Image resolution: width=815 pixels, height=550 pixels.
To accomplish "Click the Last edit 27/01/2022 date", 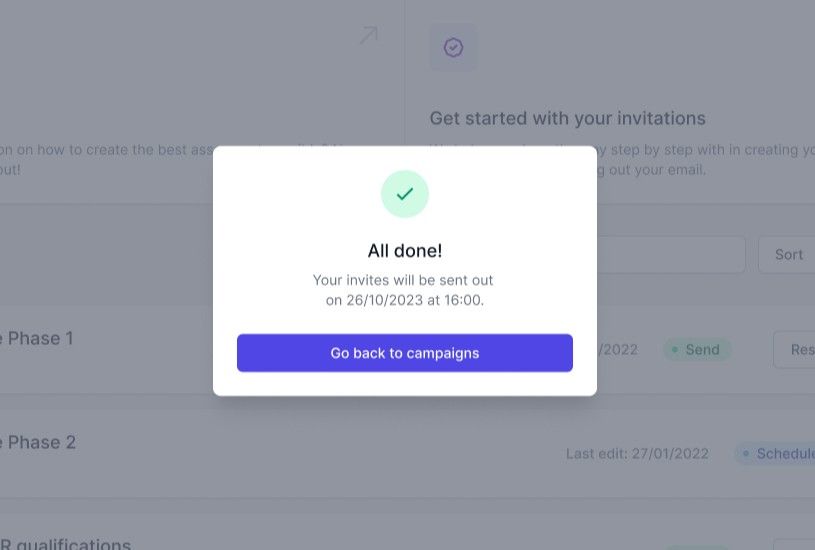I will (637, 454).
